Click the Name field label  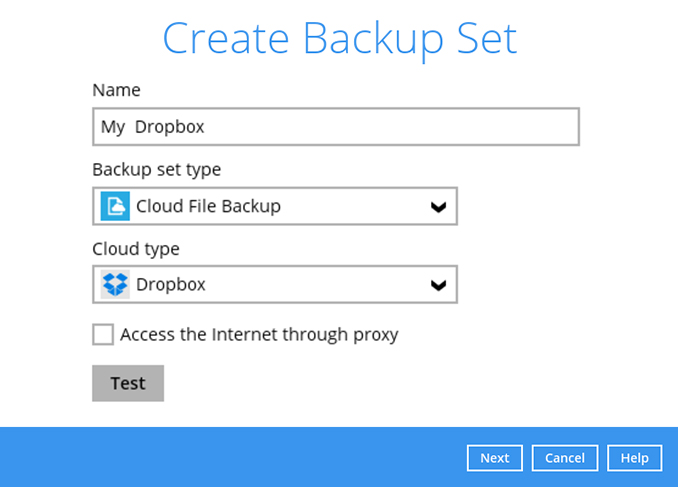(116, 90)
